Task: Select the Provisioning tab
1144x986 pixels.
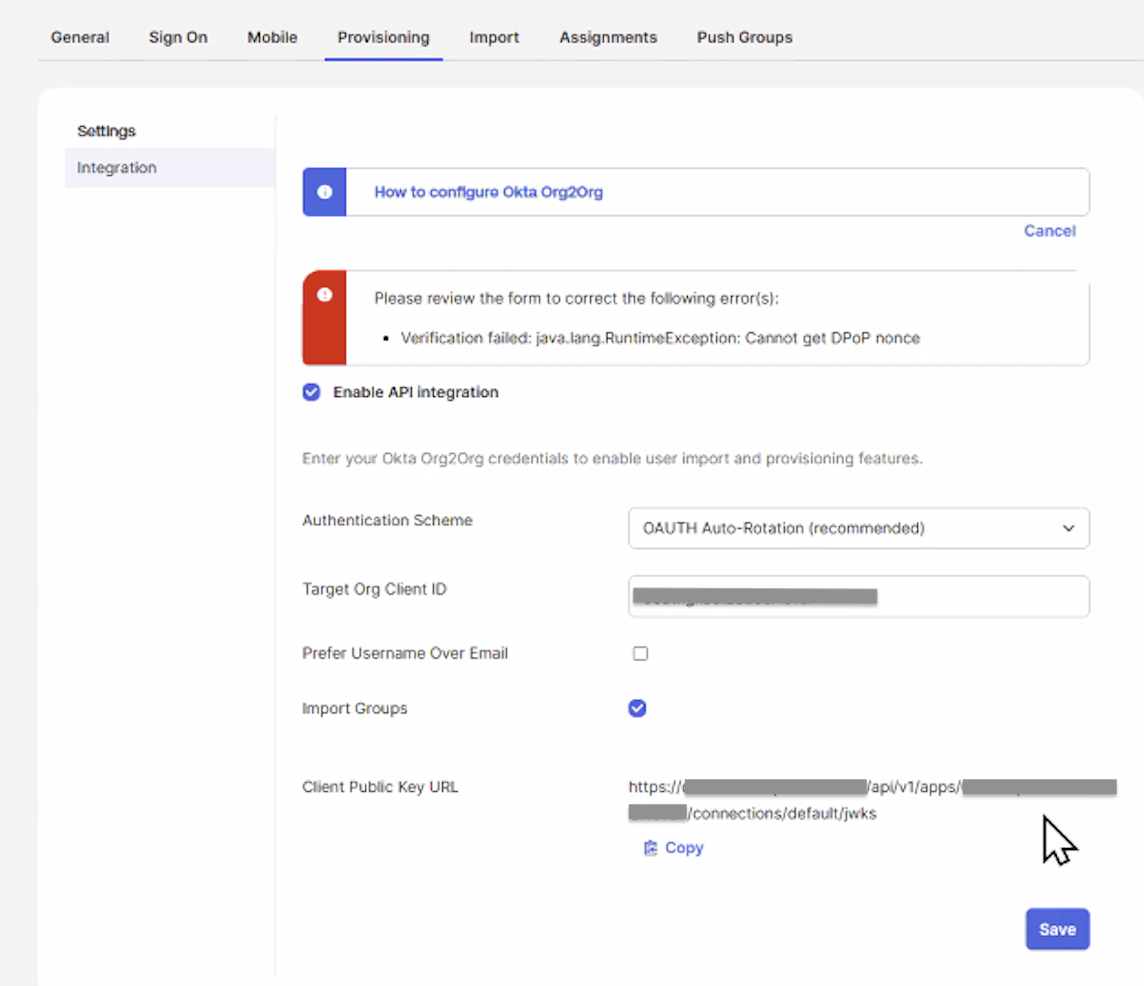Action: click(x=383, y=37)
